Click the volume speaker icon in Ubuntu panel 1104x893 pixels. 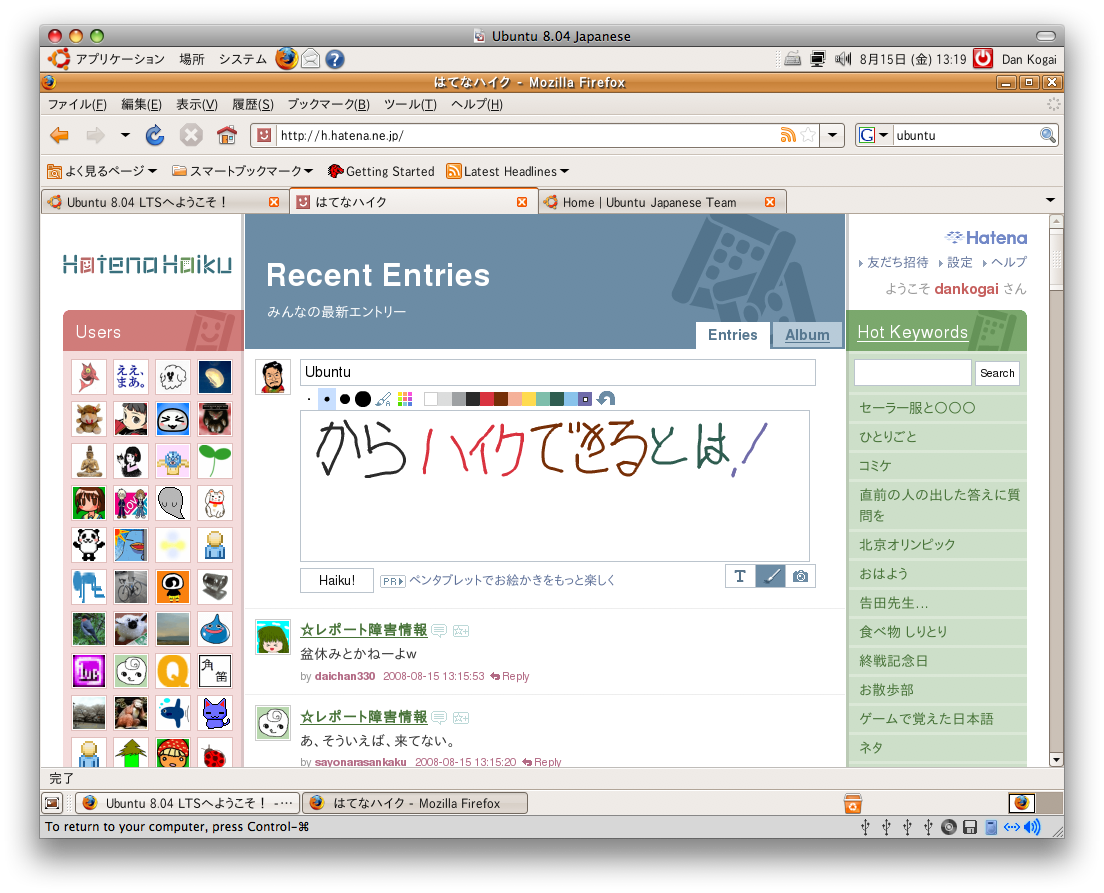[x=843, y=59]
